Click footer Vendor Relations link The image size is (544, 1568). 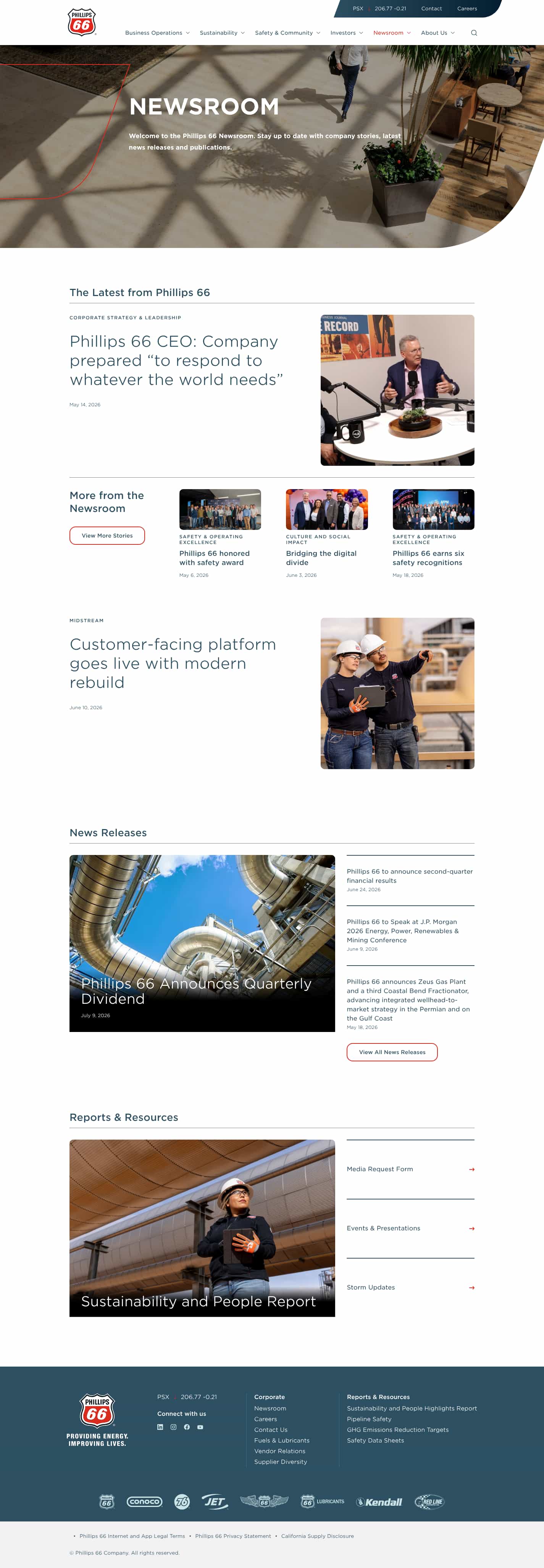coord(279,1451)
